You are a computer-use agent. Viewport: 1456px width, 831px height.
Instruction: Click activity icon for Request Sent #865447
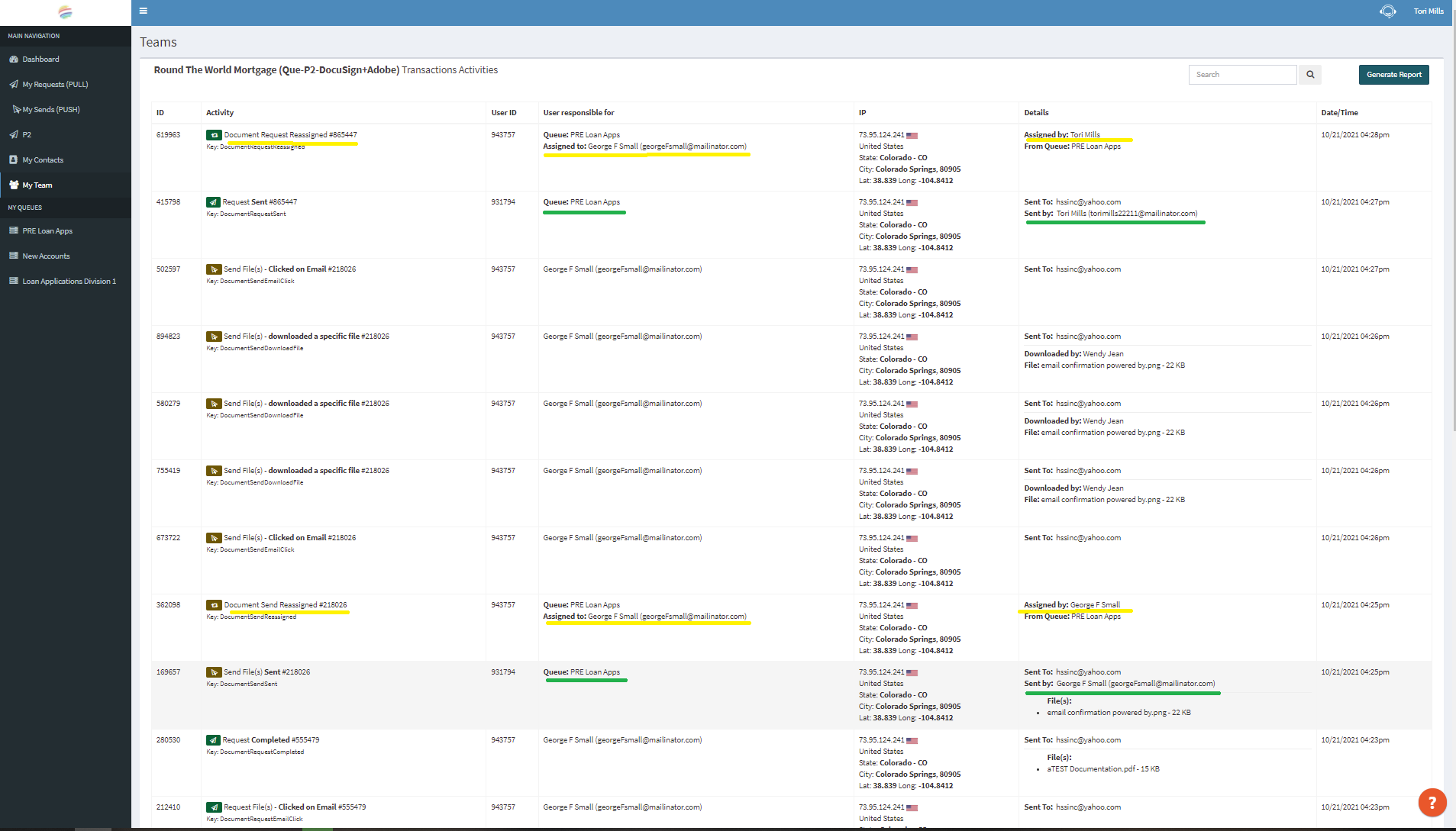point(213,202)
